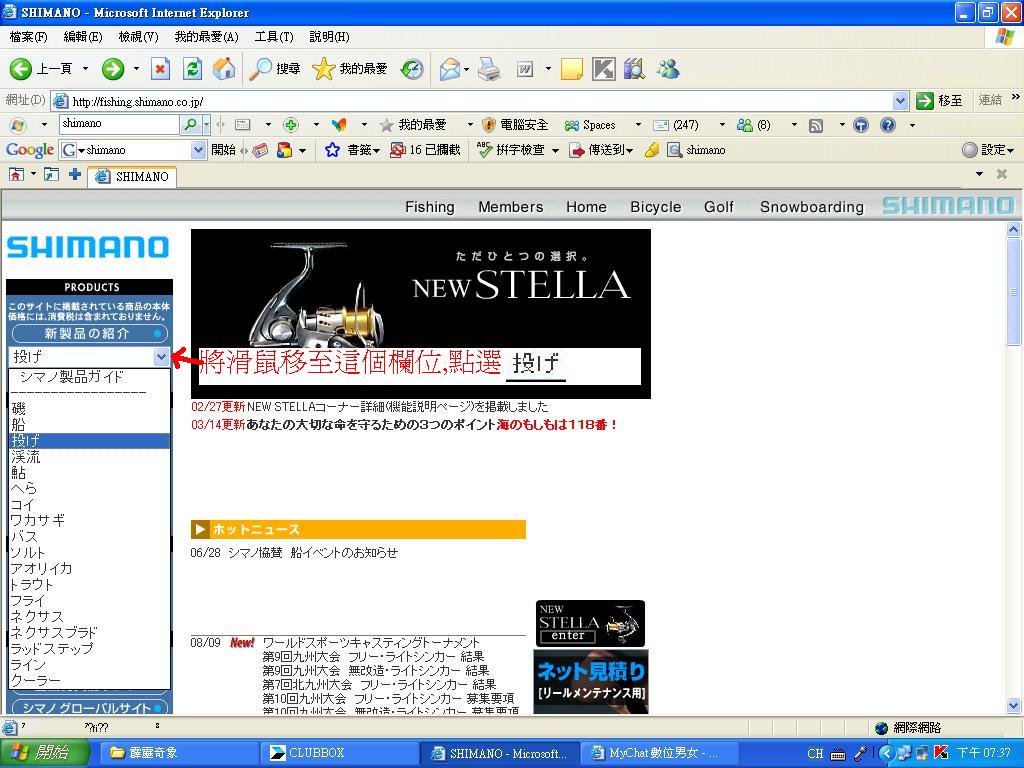Print the page using printer icon

[x=488, y=69]
